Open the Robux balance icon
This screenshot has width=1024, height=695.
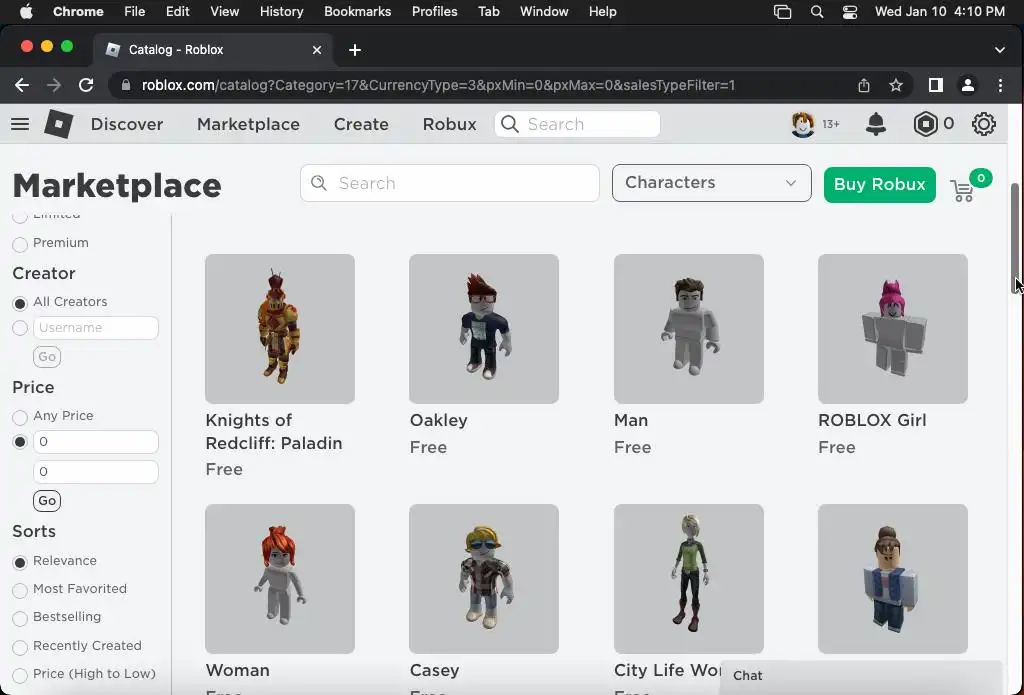point(925,124)
